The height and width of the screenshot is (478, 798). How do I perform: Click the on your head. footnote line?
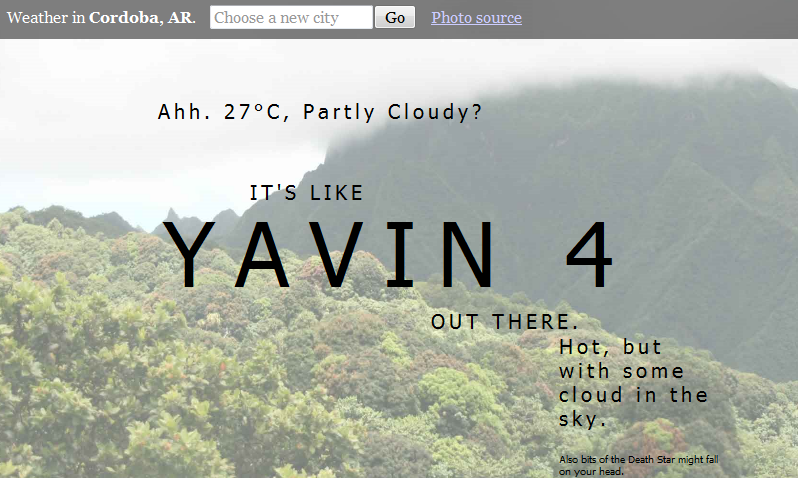coord(591,472)
